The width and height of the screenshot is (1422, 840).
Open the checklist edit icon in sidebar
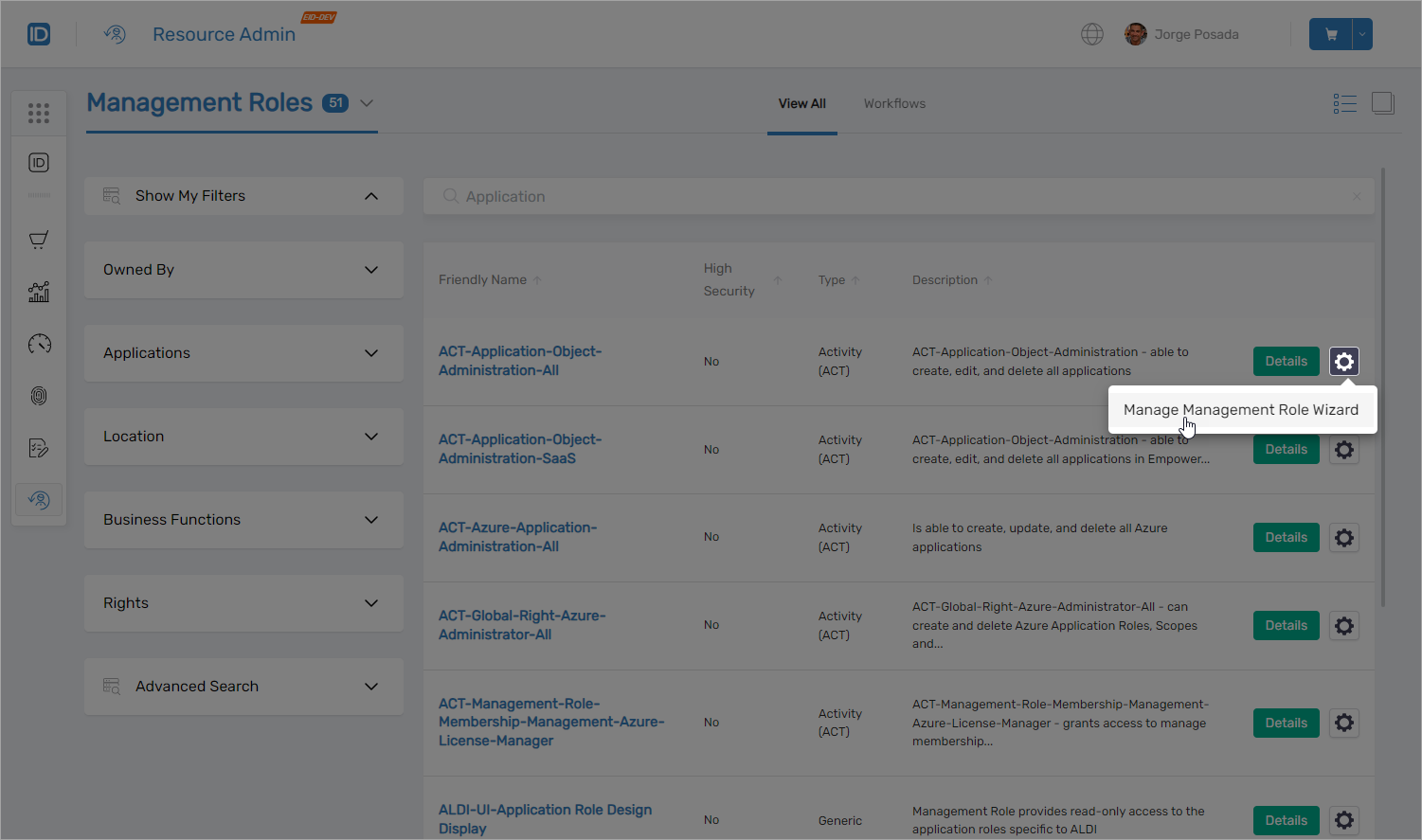[x=38, y=447]
